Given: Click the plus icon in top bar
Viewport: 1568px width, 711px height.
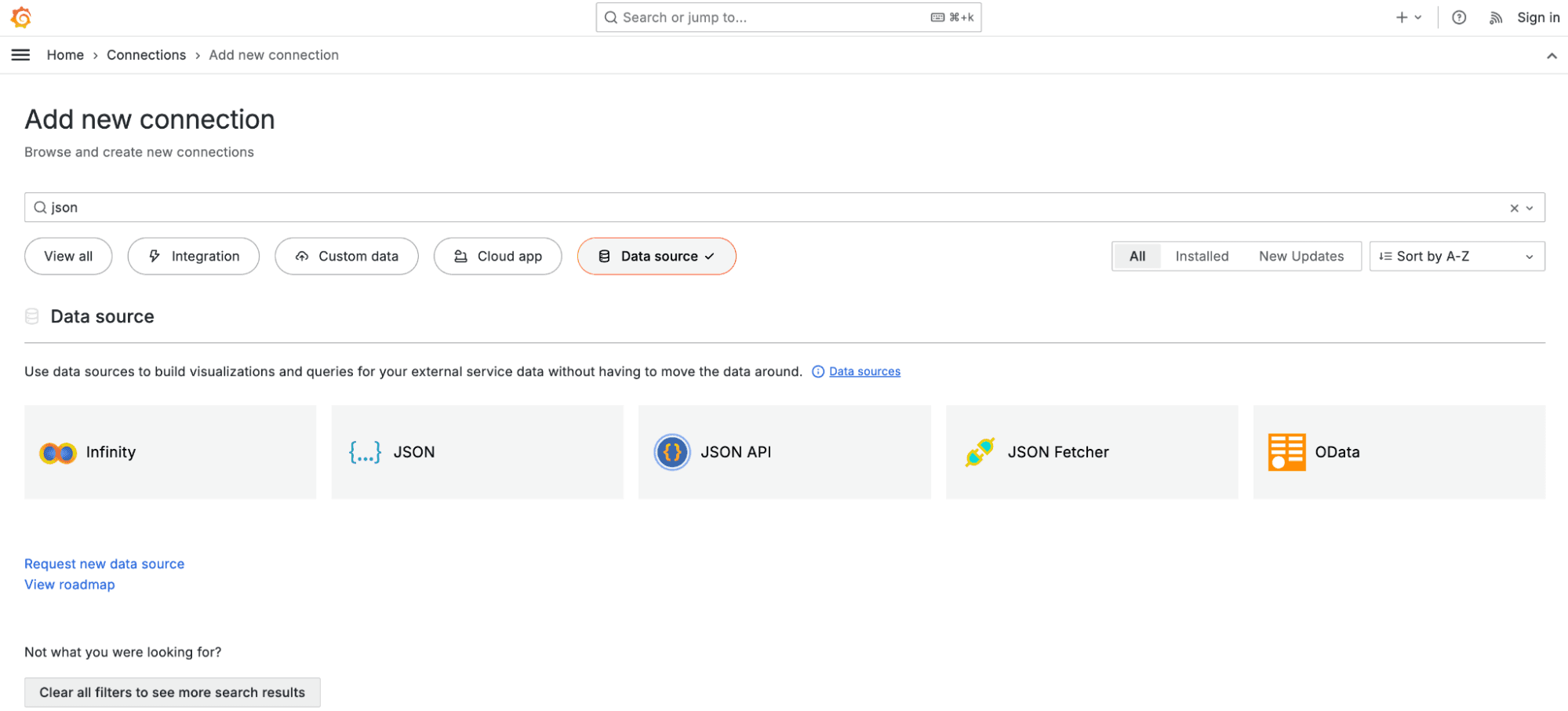Looking at the screenshot, I should pos(1402,17).
